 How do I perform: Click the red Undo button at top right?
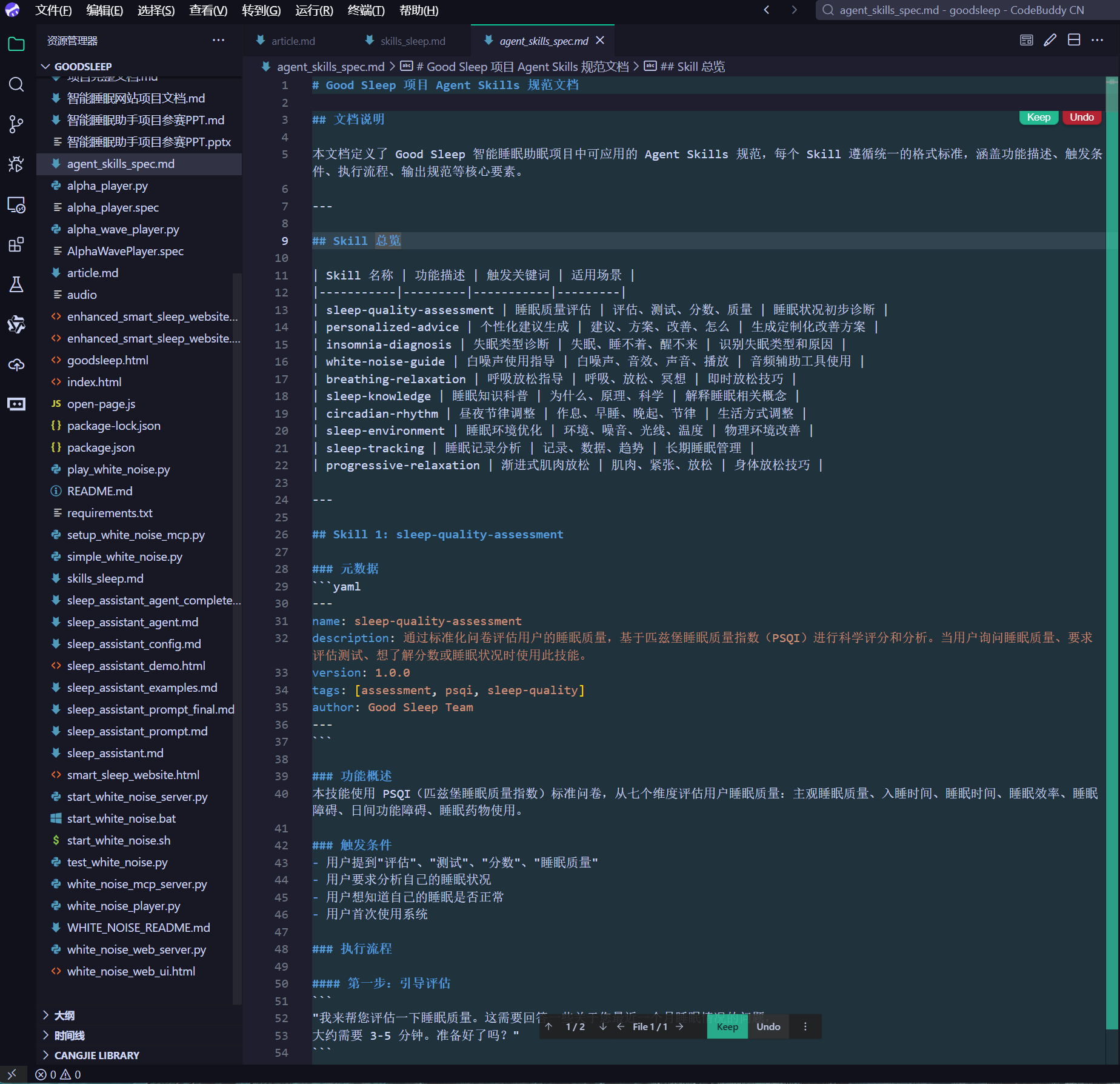pos(1081,117)
